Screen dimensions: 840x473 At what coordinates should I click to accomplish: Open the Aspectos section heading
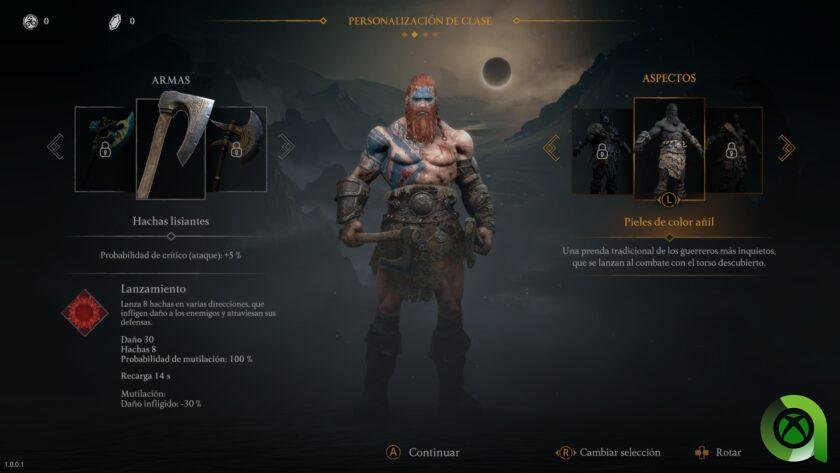669,78
